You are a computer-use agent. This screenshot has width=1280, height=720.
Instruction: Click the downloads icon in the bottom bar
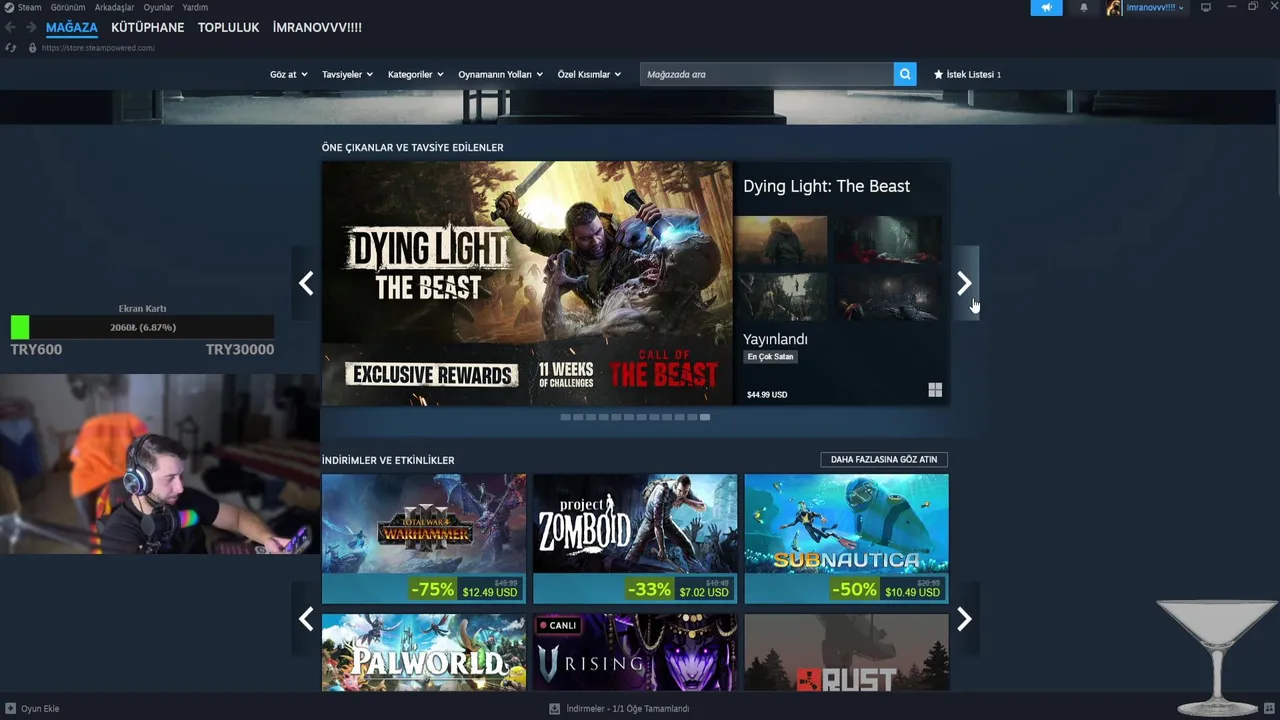click(554, 708)
